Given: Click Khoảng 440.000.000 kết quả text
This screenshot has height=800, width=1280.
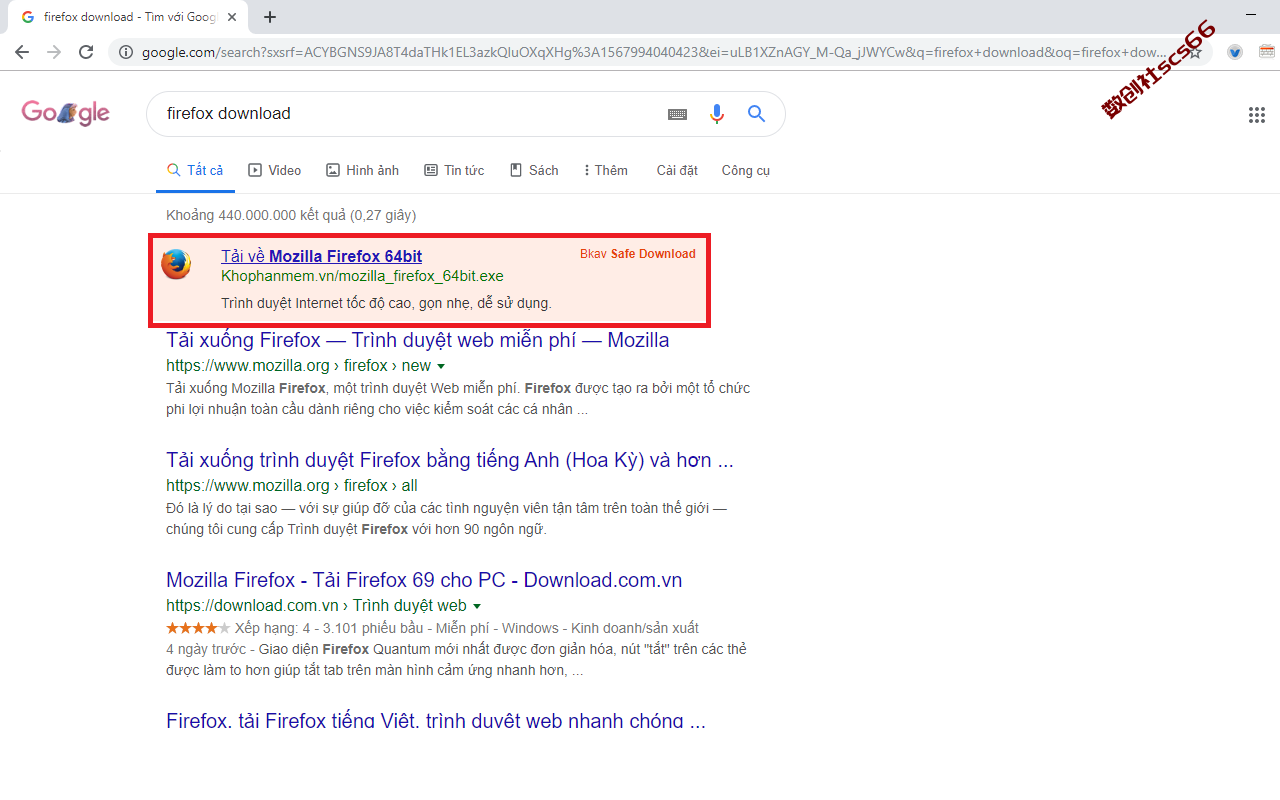Looking at the screenshot, I should pyautogui.click(x=291, y=215).
